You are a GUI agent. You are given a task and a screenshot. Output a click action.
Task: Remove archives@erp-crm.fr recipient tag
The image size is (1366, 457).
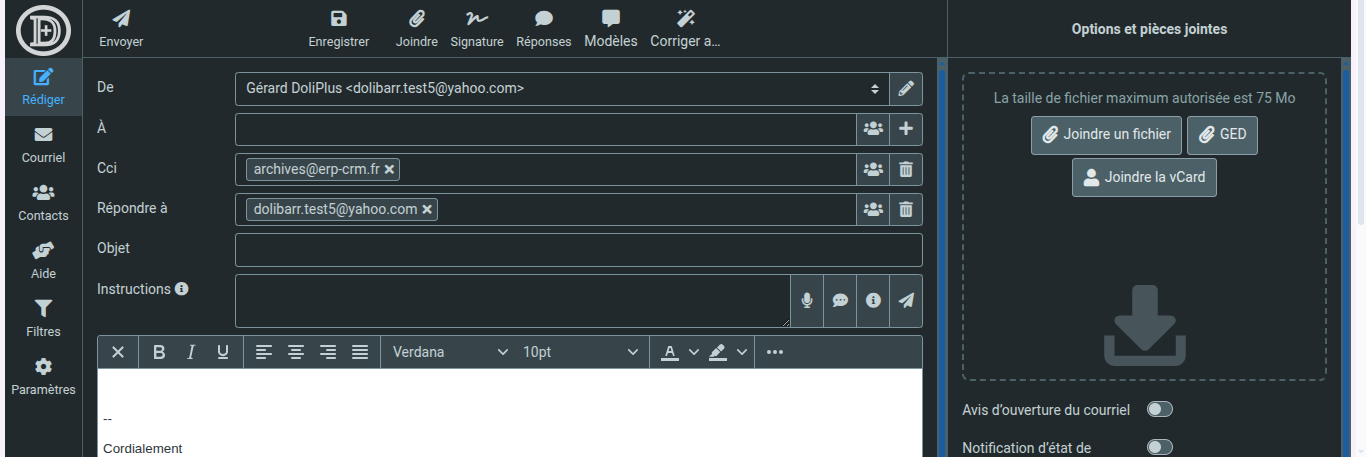390,169
